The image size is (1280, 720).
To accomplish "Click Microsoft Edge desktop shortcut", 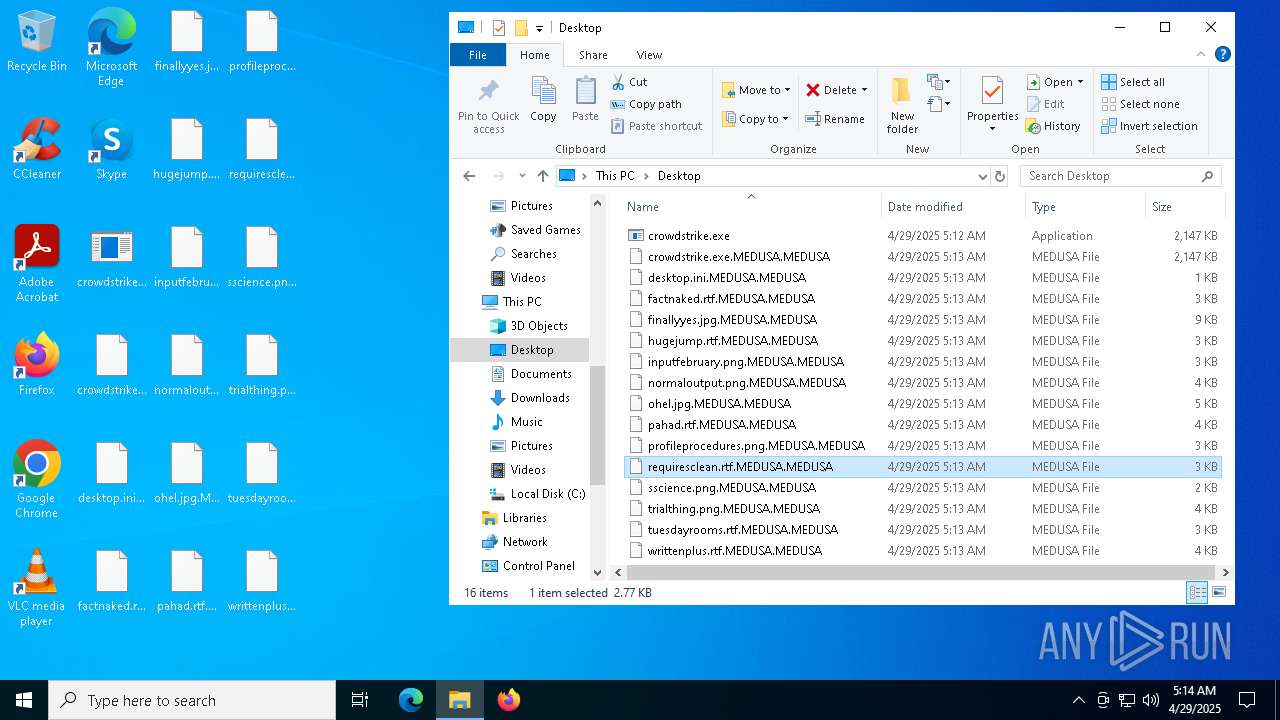I will coord(111,48).
